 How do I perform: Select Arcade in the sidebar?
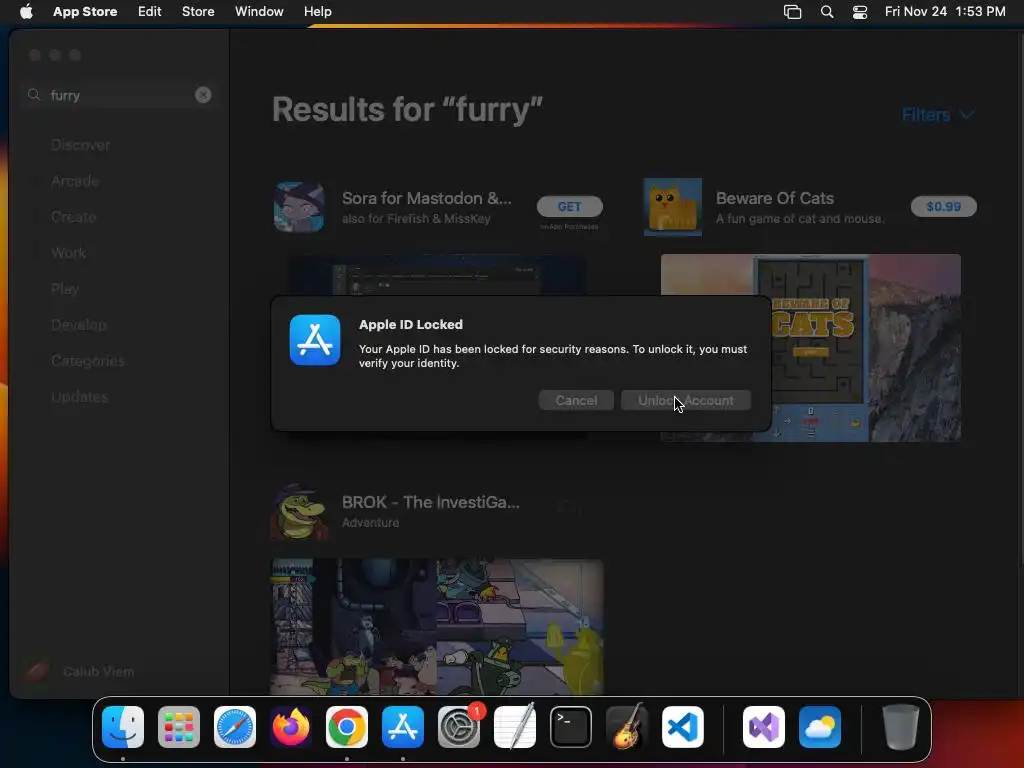[75, 181]
